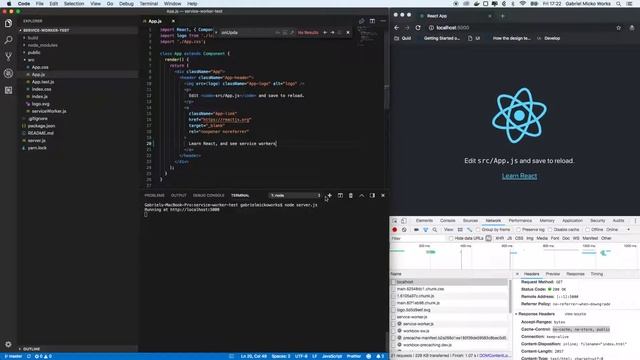Click the Learn React link on the page
Screen dimensions: 640x360
[519, 176]
